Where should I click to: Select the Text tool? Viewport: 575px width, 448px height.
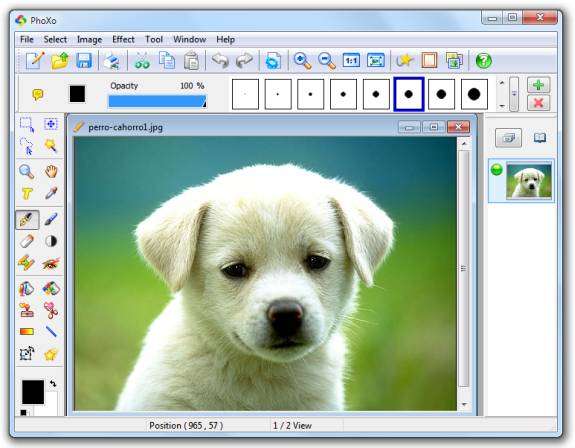click(x=27, y=193)
